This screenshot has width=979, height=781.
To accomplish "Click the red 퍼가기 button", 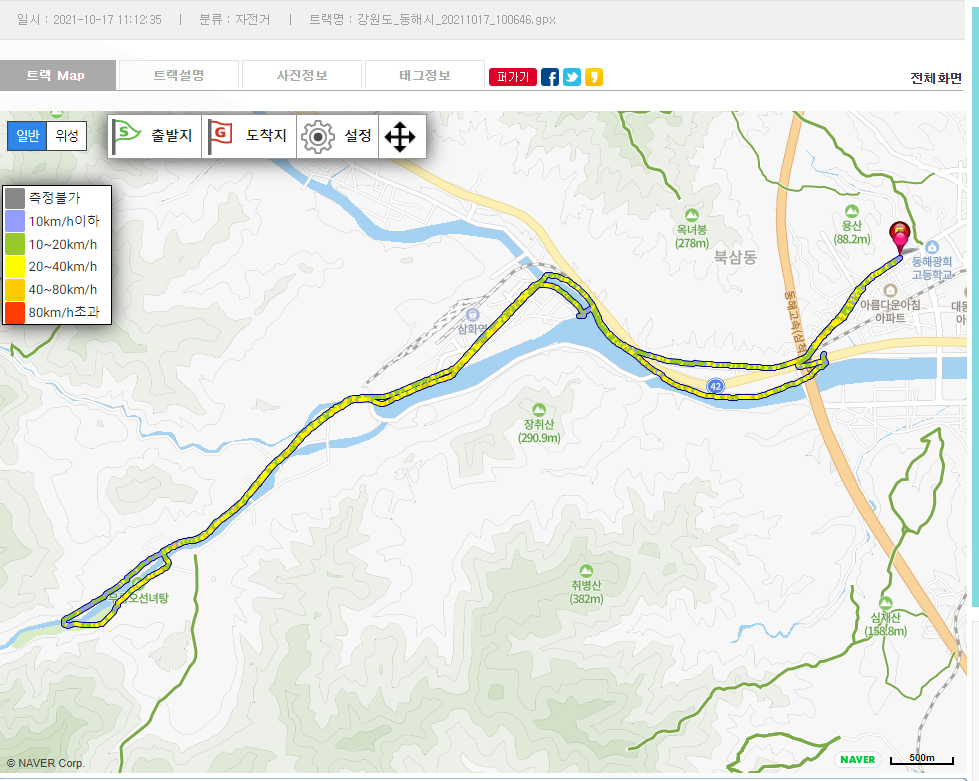I will [x=513, y=77].
